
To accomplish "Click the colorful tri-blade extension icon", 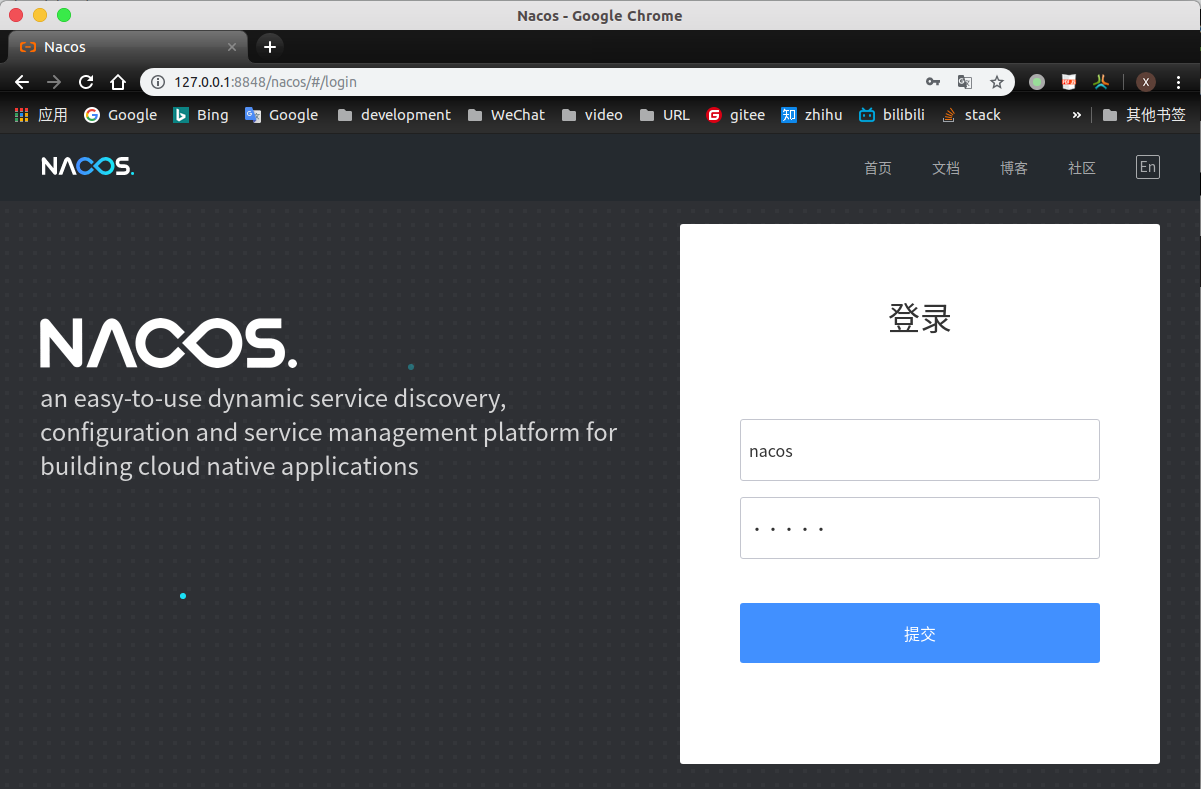I will tap(1100, 82).
